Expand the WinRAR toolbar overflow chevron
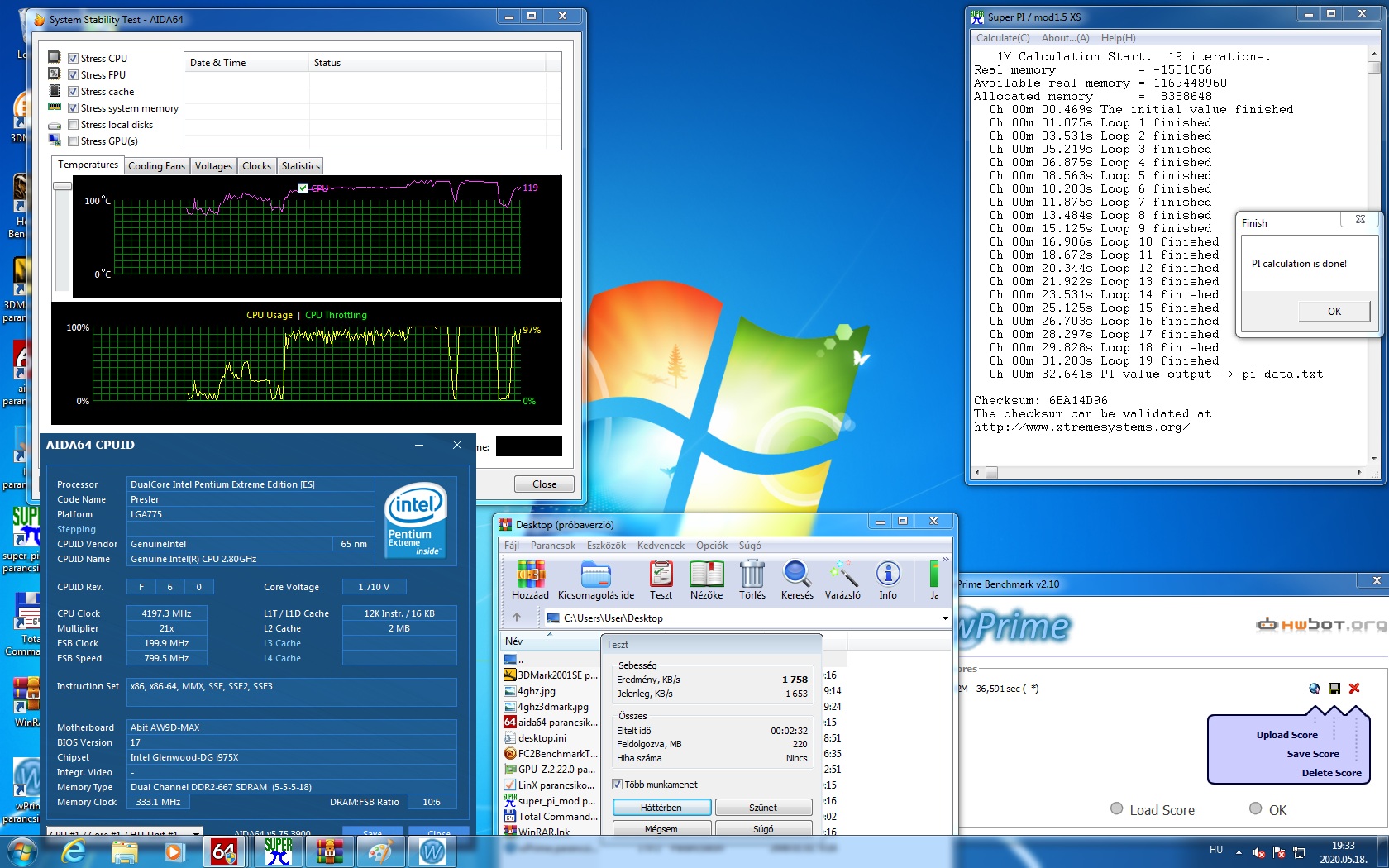 [x=946, y=560]
